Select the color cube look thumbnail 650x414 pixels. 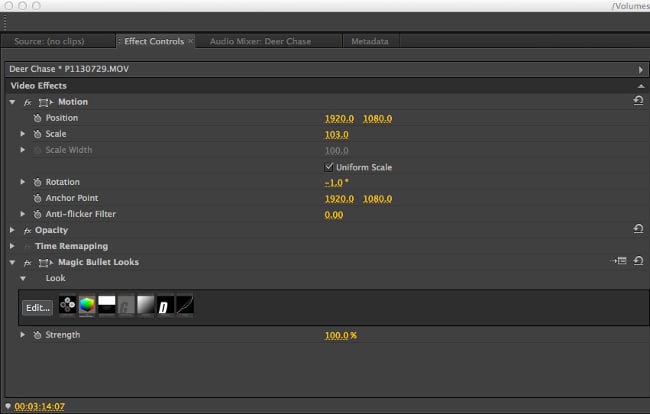(87, 306)
